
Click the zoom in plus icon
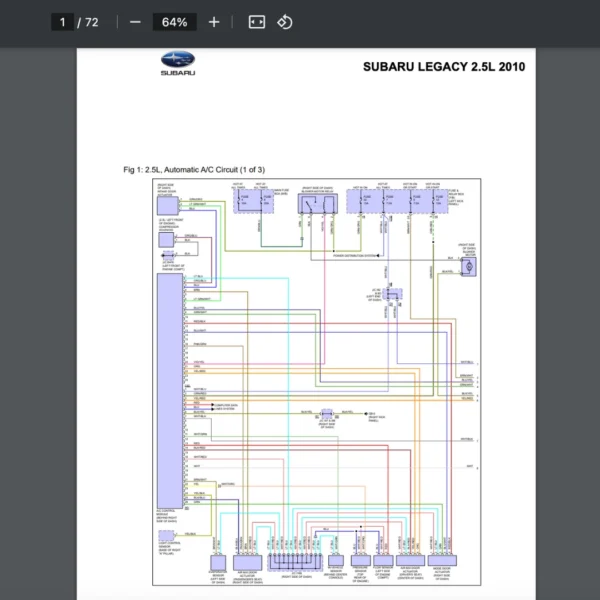(214, 22)
